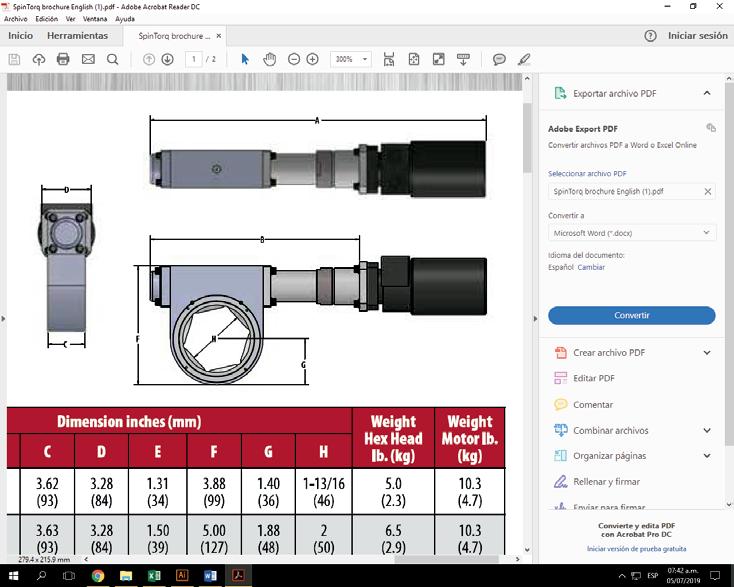Open the Find text magnifier tool
Screen dimensions: 734x587
112,59
